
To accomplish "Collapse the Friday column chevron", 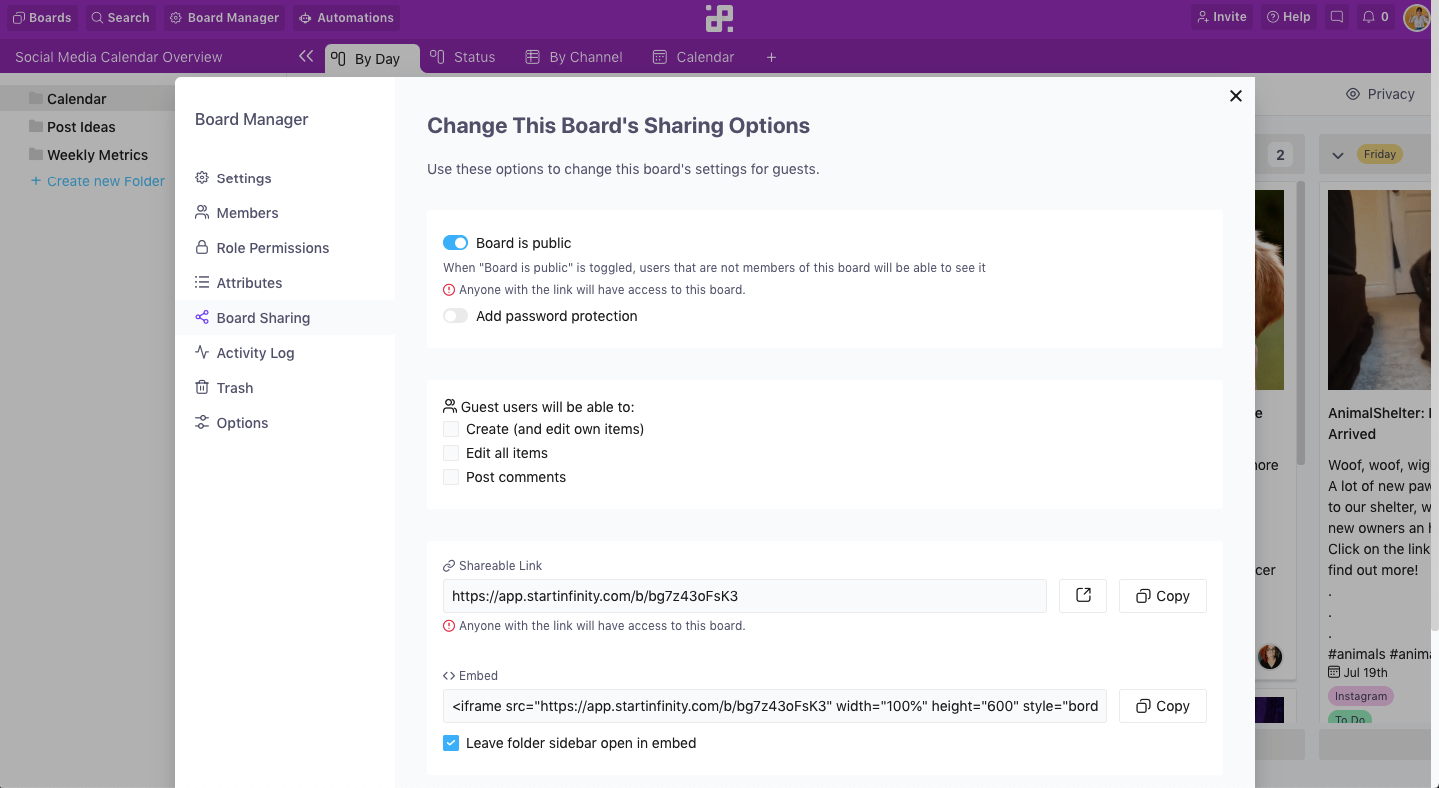I will tap(1338, 155).
